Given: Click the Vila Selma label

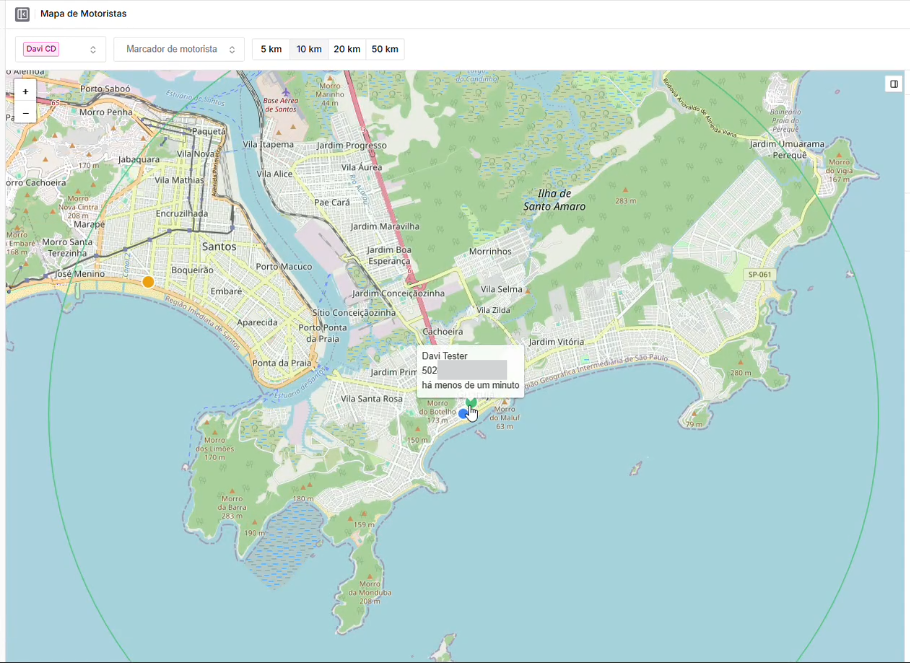Looking at the screenshot, I should click(501, 289).
